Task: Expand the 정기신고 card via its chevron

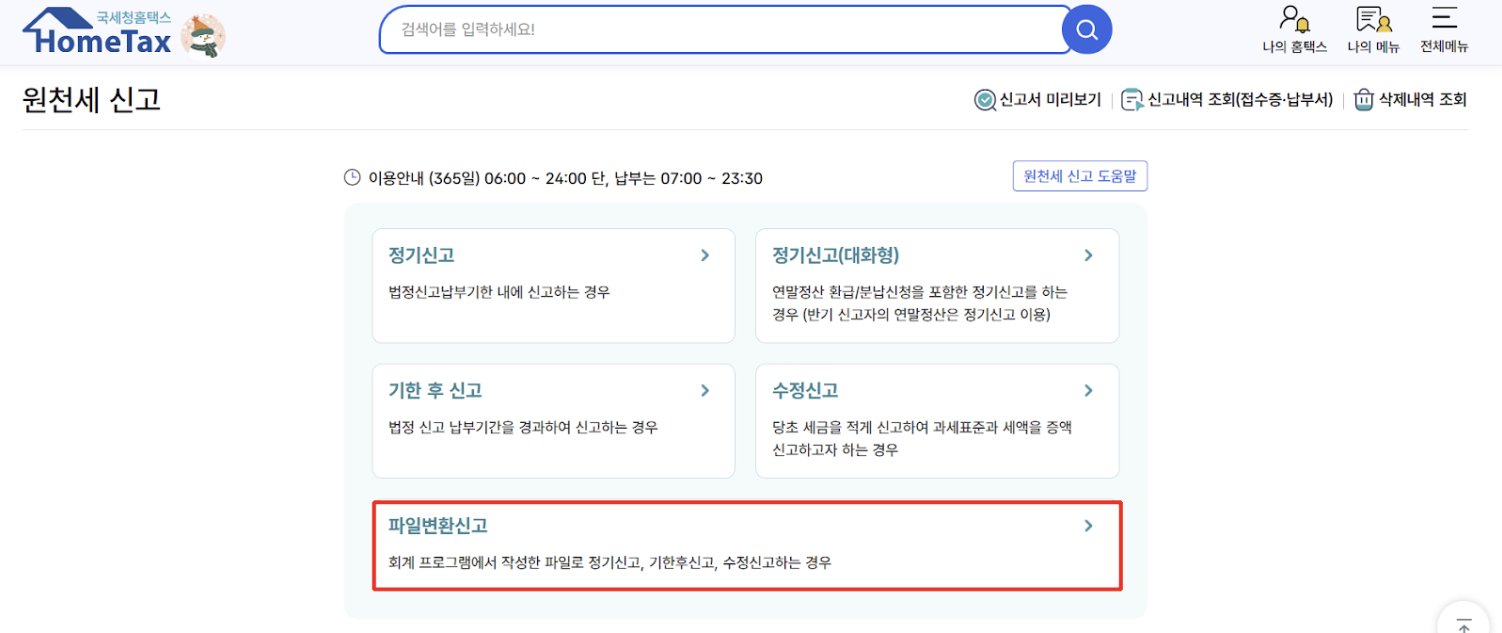Action: click(x=705, y=255)
